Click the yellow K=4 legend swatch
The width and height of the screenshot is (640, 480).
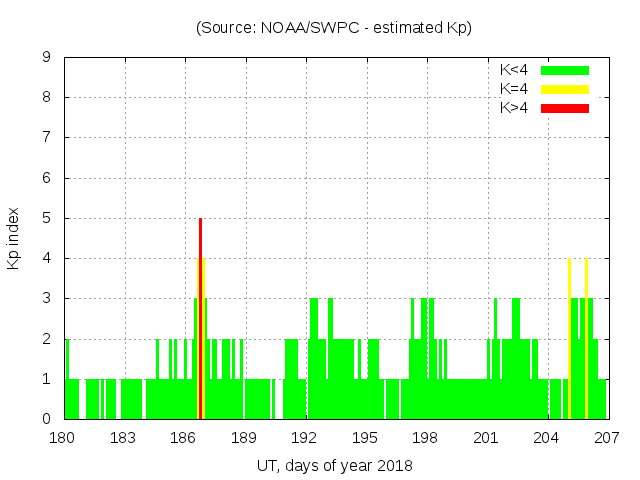click(565, 89)
